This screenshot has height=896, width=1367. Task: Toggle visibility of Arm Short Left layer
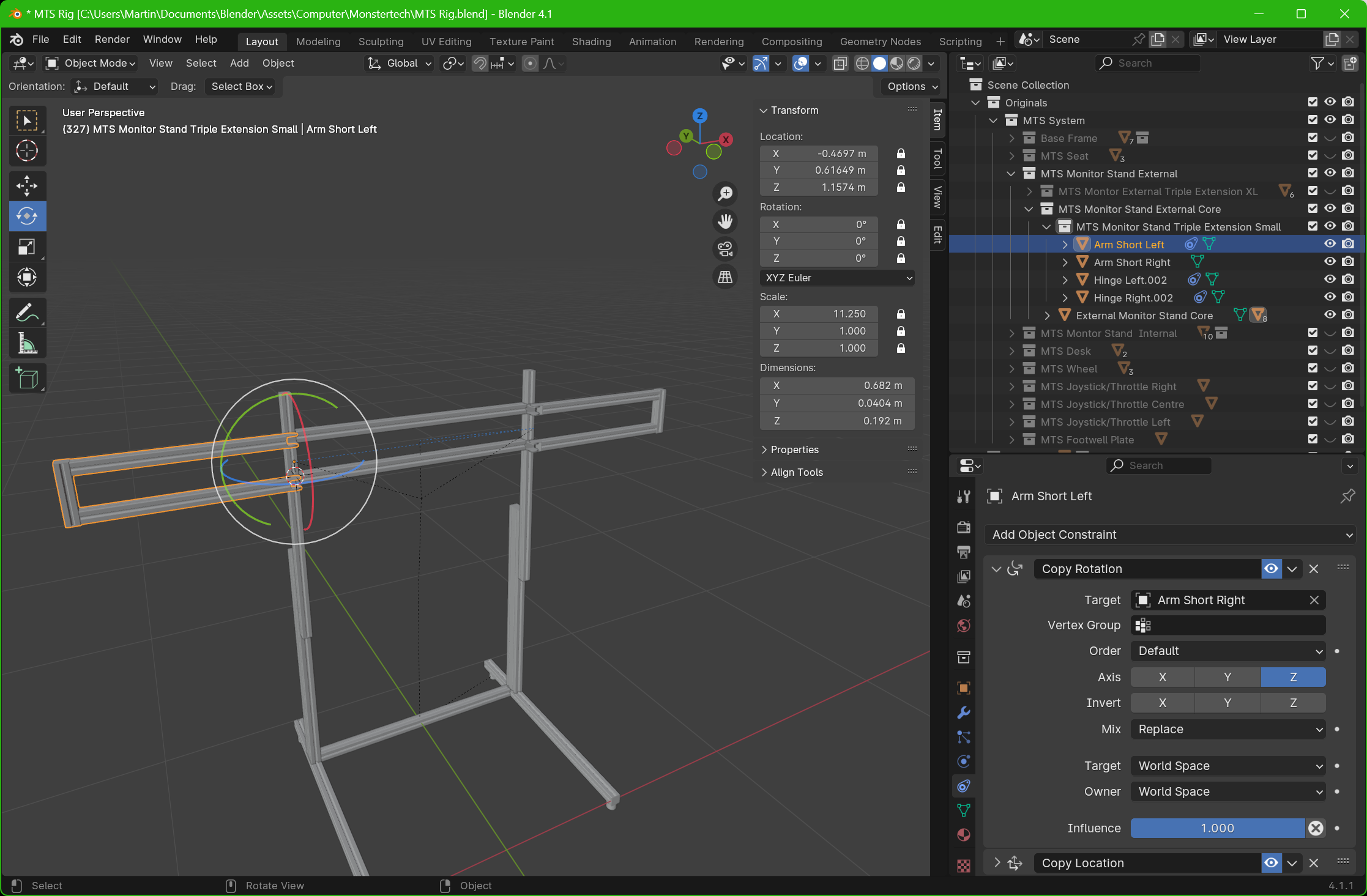point(1330,244)
